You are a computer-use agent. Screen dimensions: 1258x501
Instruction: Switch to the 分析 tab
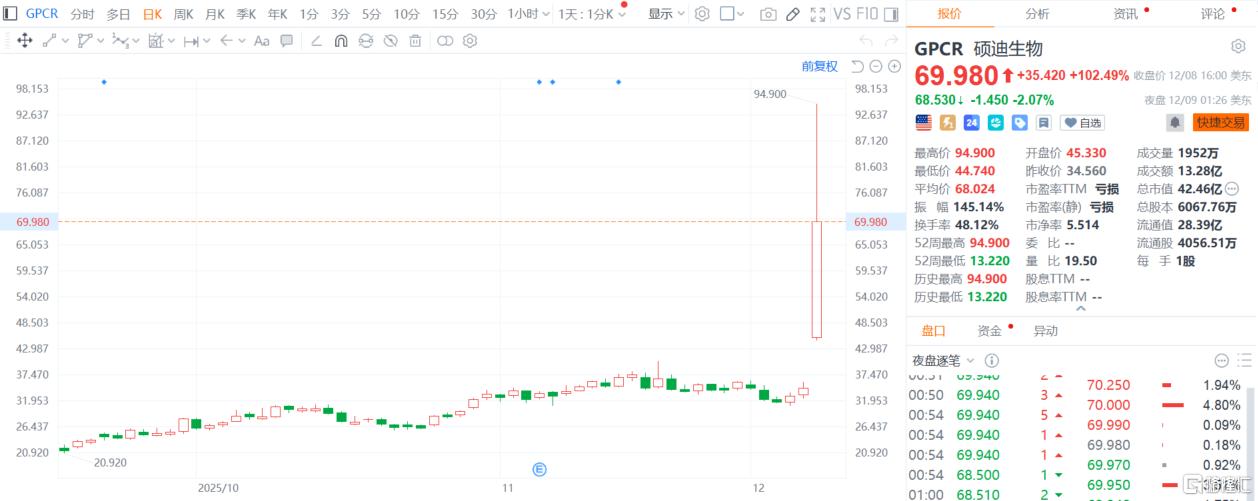click(x=1037, y=14)
